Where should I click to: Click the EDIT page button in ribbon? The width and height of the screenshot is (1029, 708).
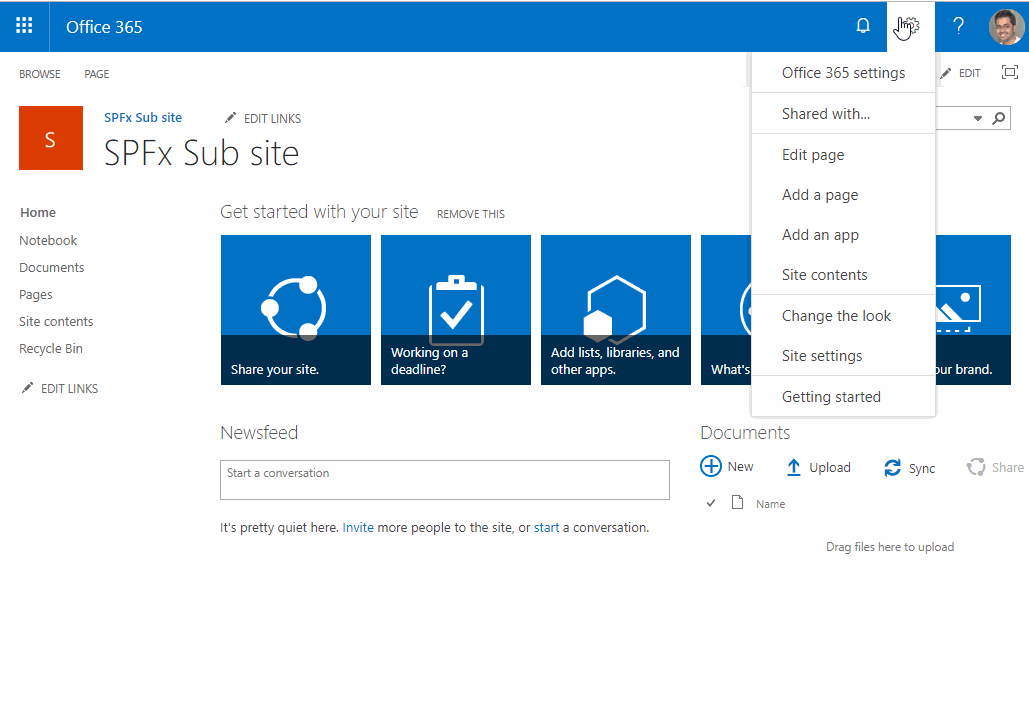961,73
